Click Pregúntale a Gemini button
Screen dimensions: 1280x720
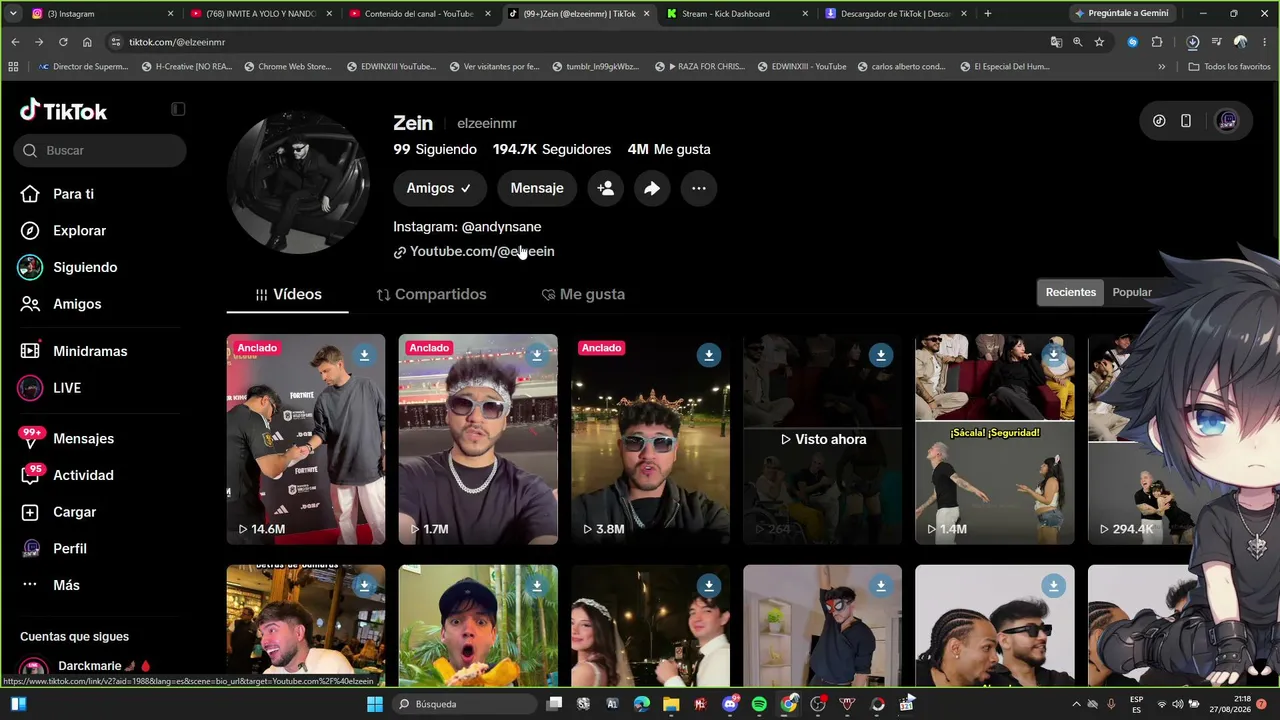tap(1121, 14)
